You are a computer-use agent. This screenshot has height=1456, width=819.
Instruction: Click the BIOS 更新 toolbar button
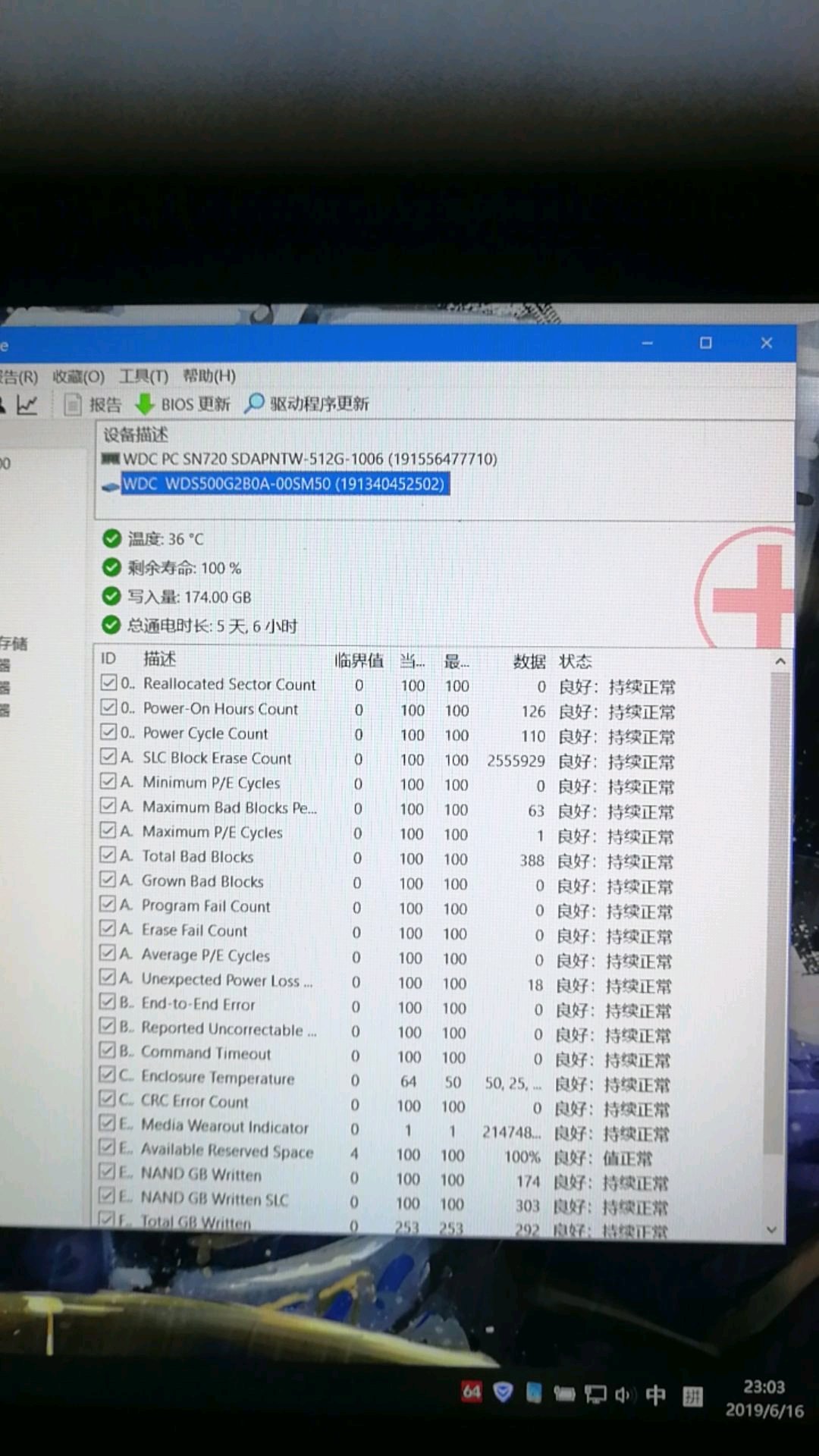pos(183,404)
